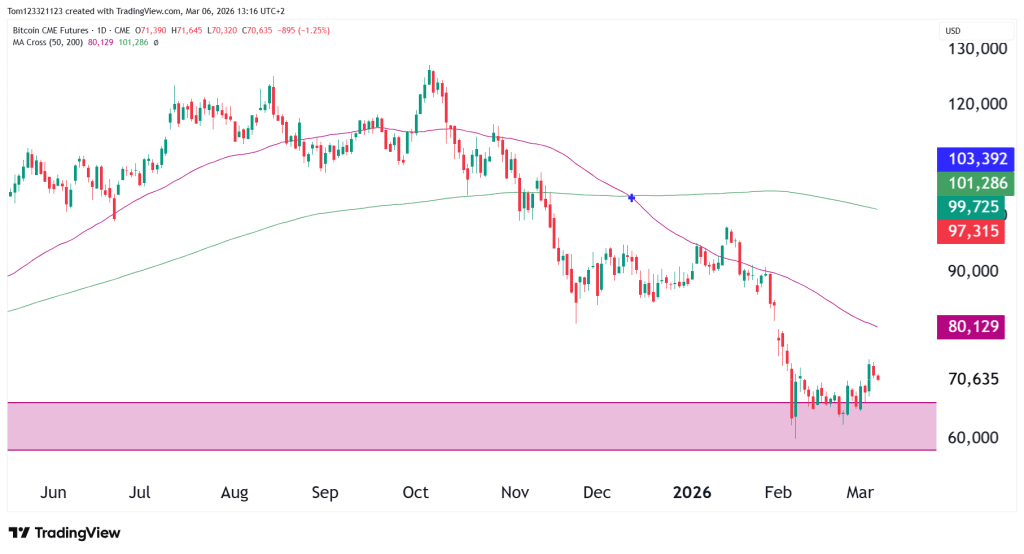Select the blue 103,392 price axis label
This screenshot has width=1024, height=554.
point(975,159)
